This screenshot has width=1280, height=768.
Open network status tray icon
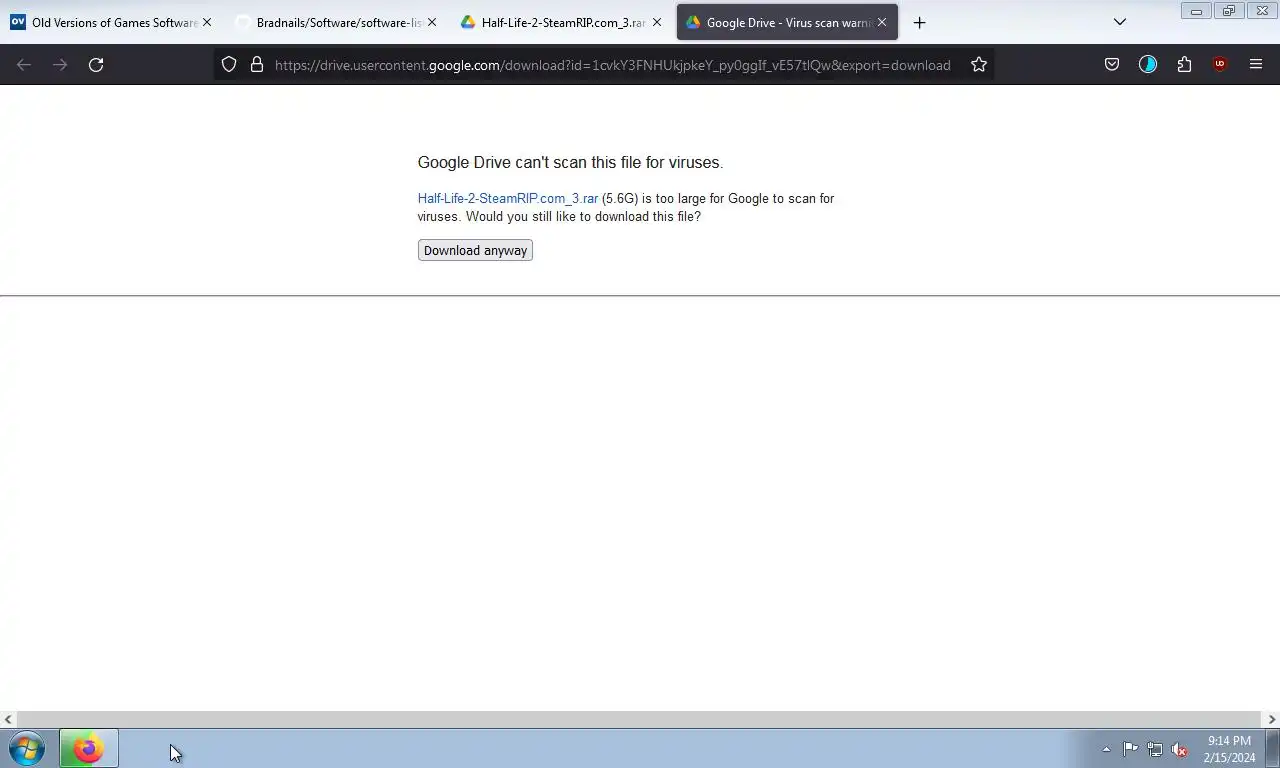(1155, 748)
